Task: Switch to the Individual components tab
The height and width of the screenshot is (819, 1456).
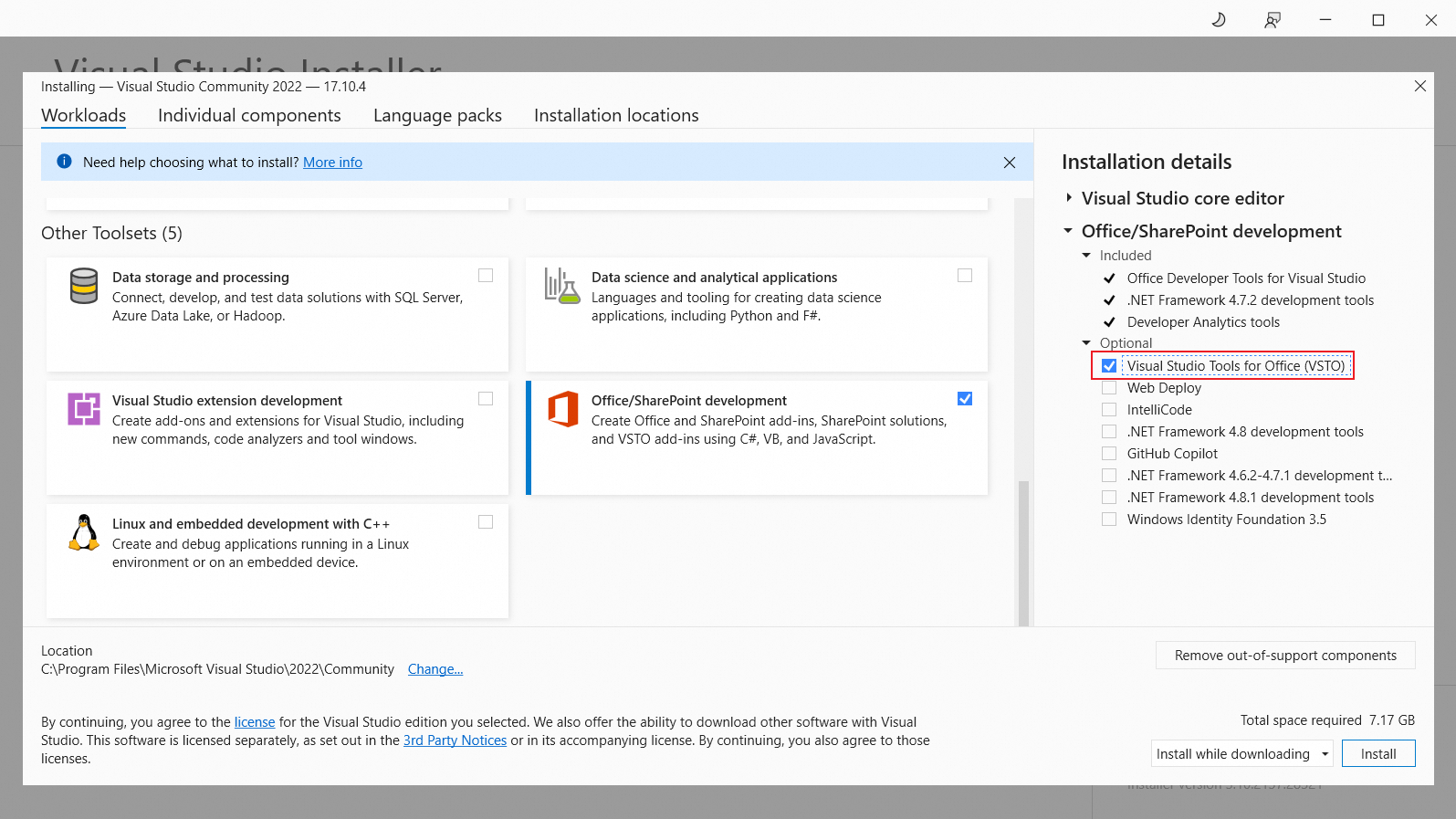Action: (249, 116)
